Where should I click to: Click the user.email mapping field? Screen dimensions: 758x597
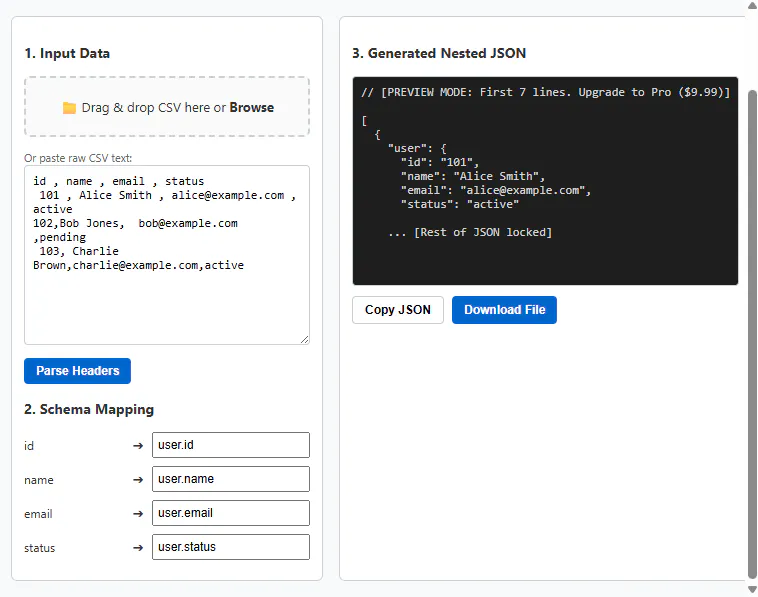click(x=231, y=513)
